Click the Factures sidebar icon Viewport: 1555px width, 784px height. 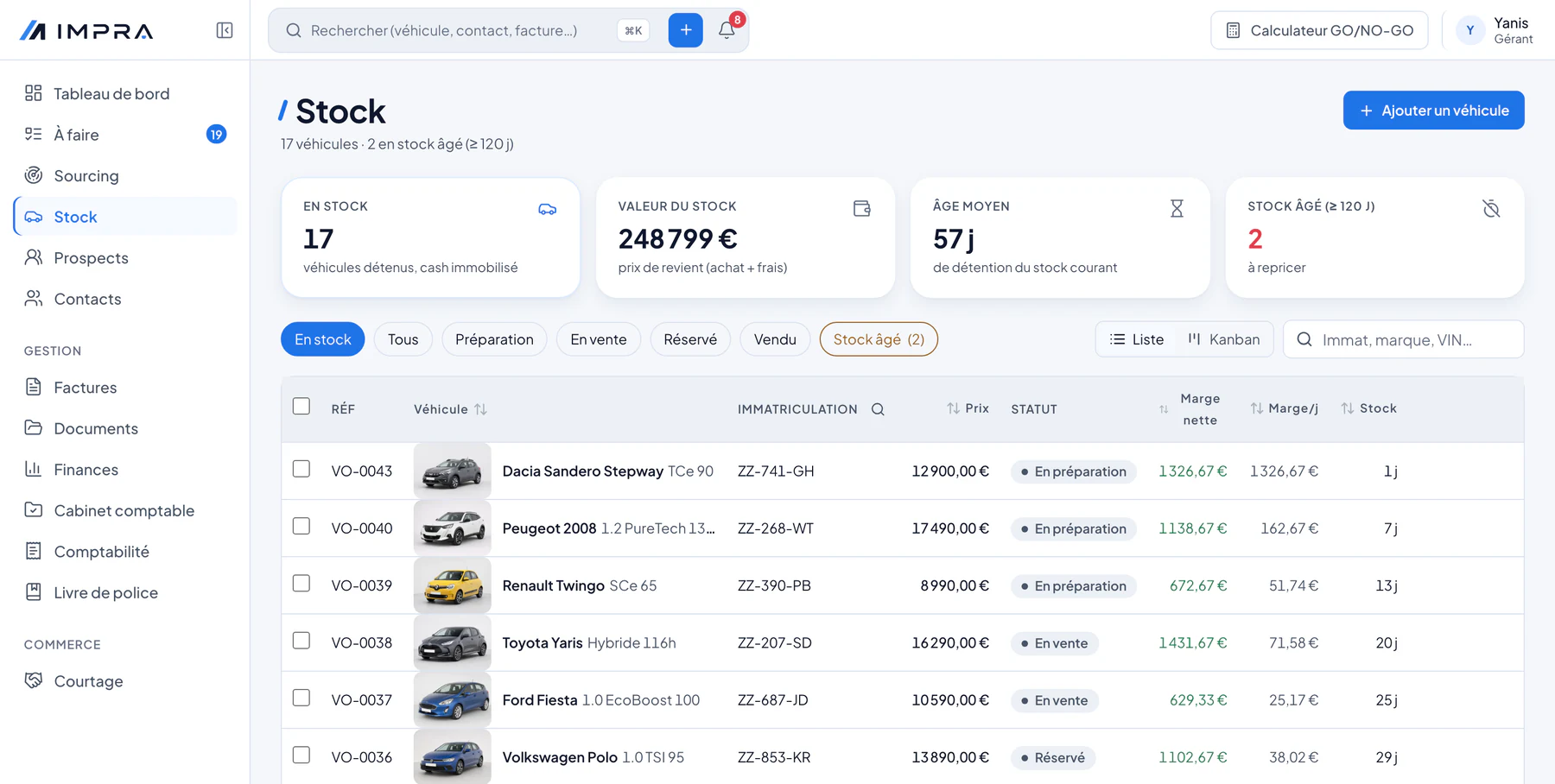click(x=34, y=387)
